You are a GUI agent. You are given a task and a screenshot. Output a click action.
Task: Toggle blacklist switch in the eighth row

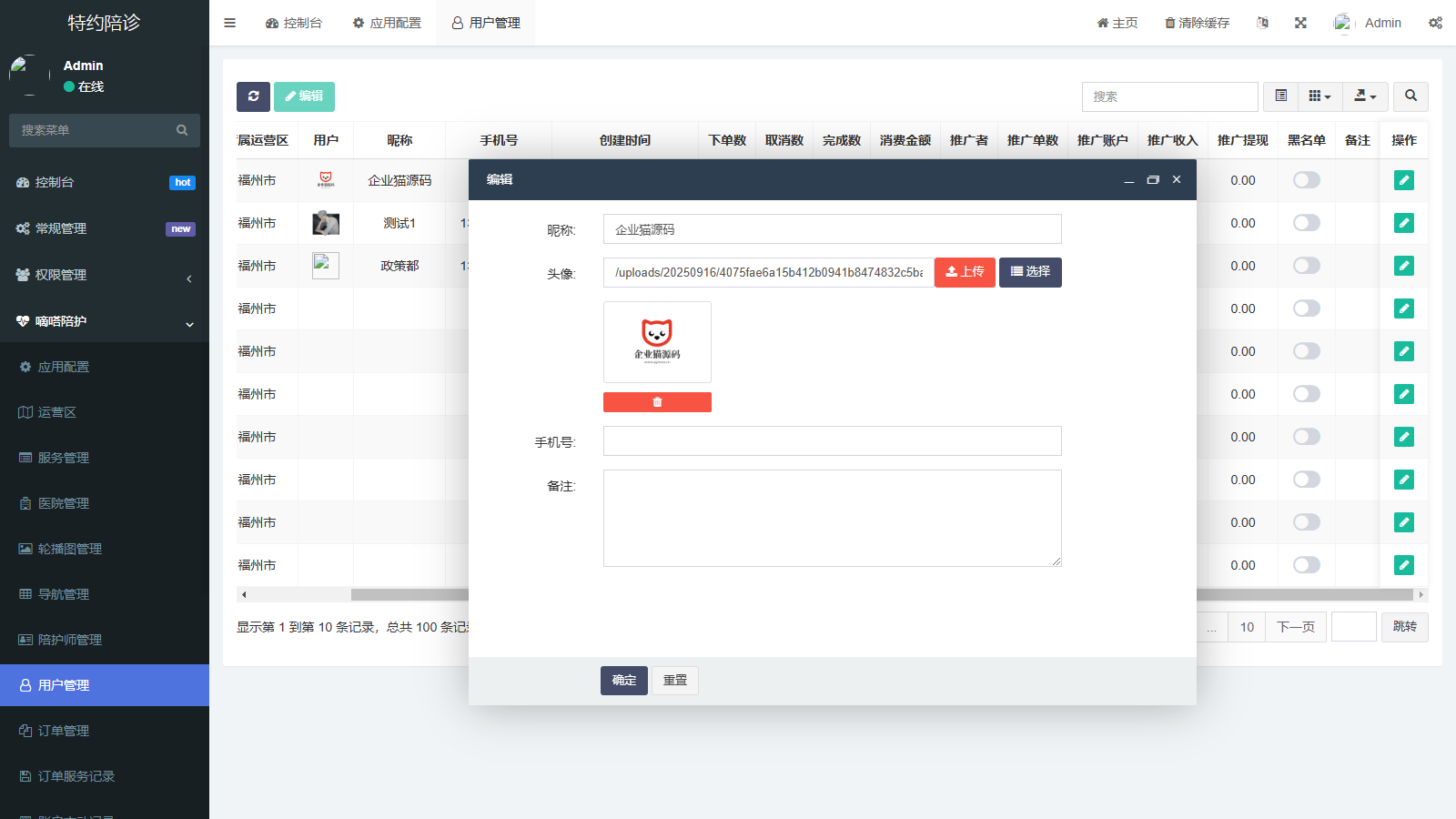1307,480
